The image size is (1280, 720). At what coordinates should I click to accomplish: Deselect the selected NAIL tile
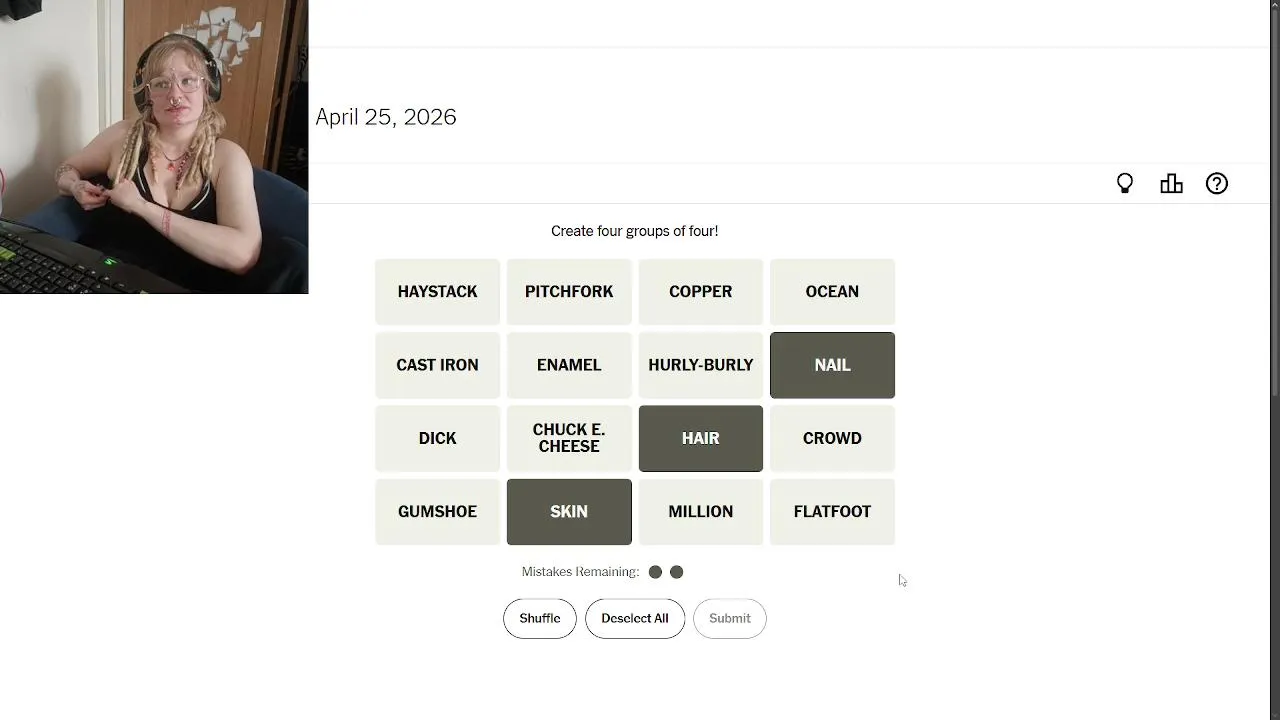coord(832,365)
